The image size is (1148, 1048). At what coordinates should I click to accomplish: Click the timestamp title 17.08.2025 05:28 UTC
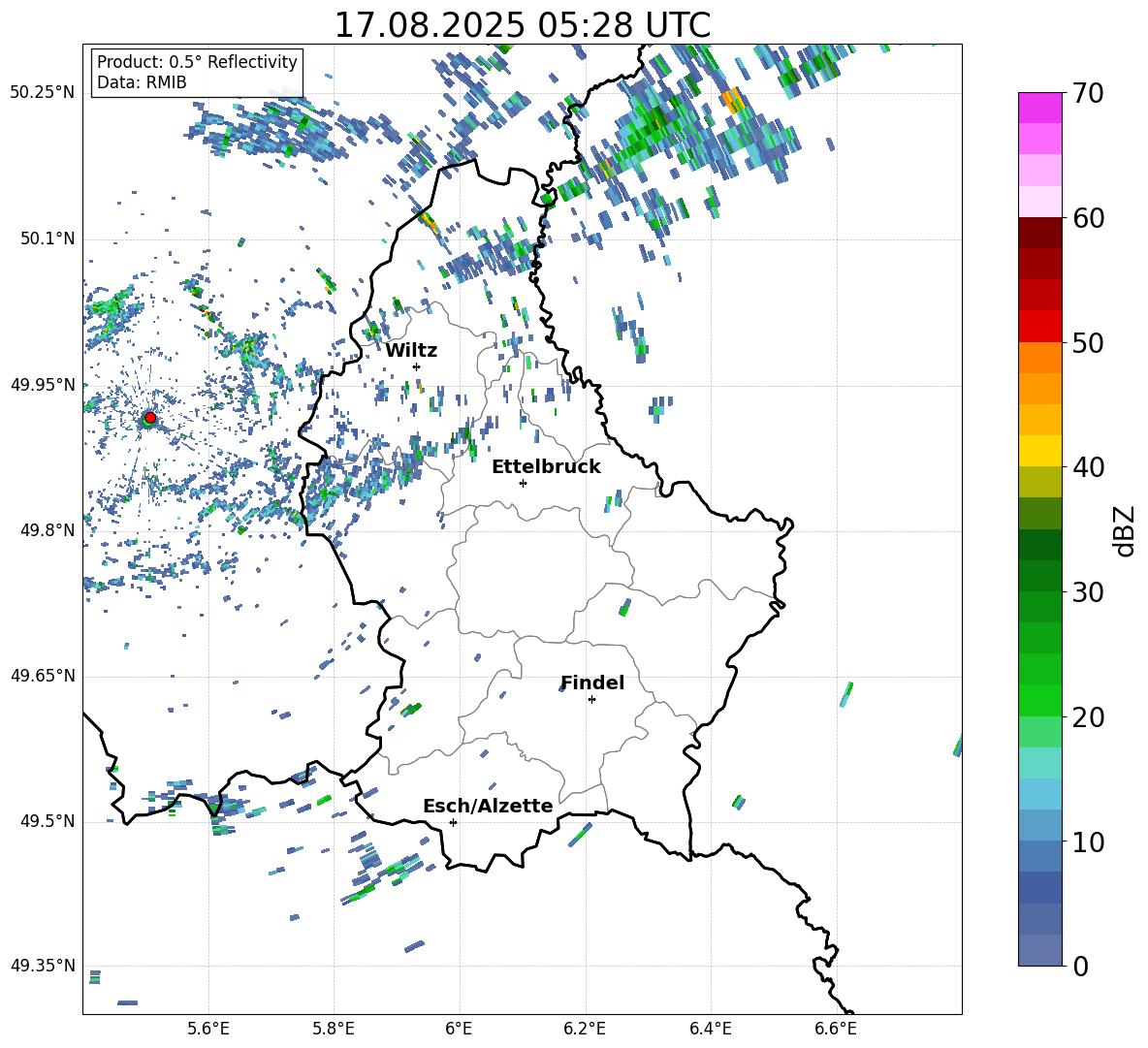522,25
